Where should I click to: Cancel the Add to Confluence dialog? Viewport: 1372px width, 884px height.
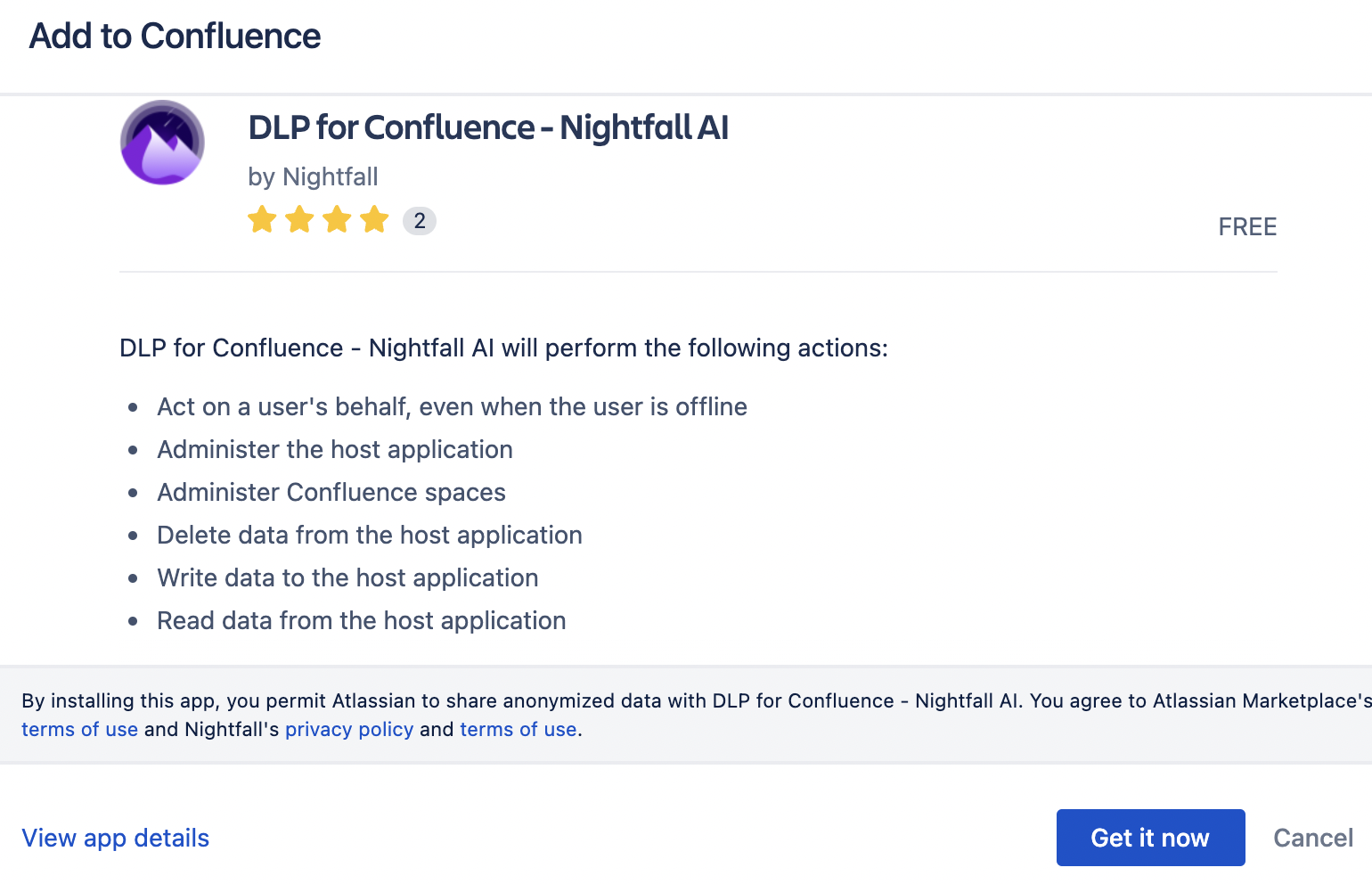(x=1313, y=838)
